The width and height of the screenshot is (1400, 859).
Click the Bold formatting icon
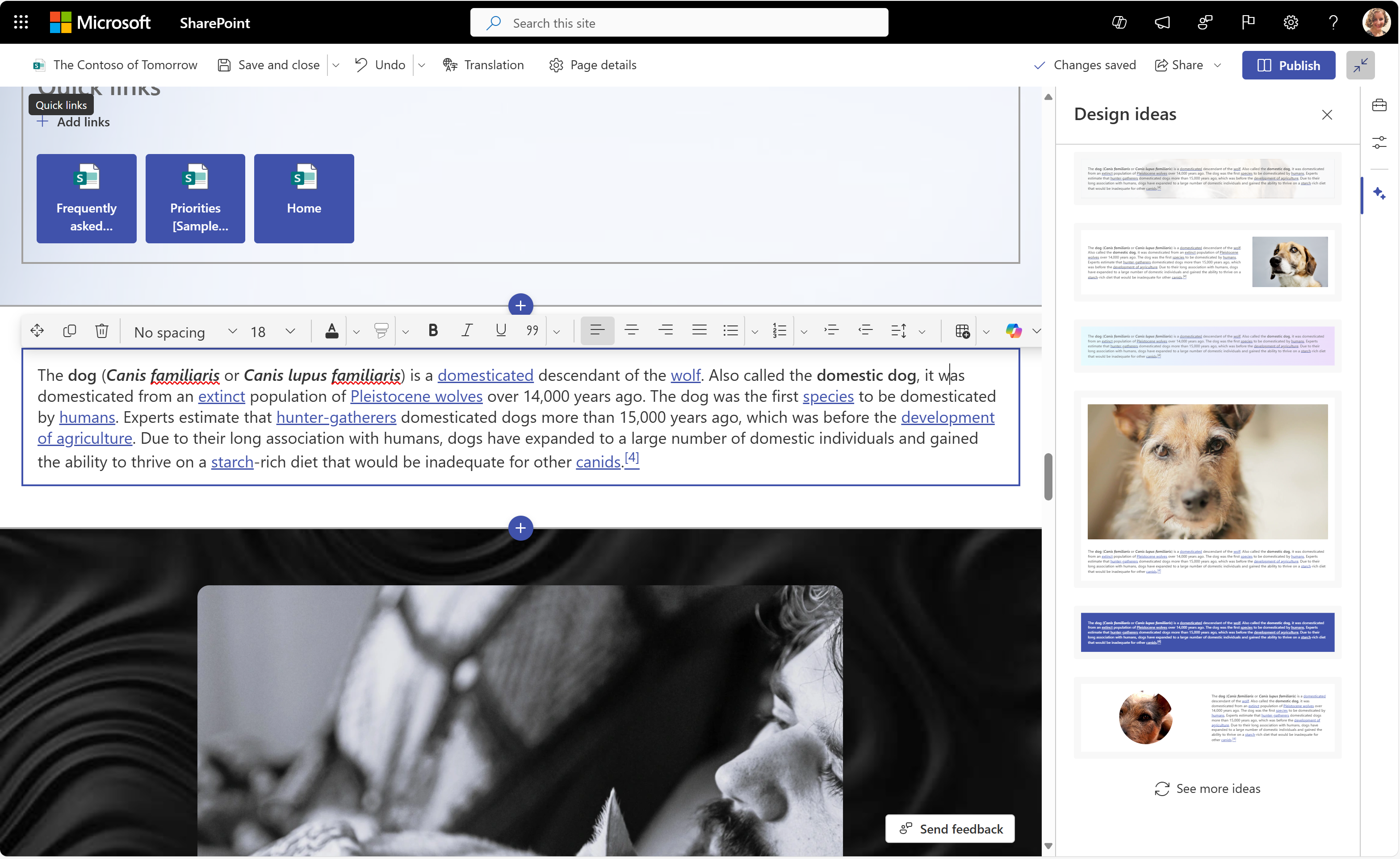coord(431,330)
